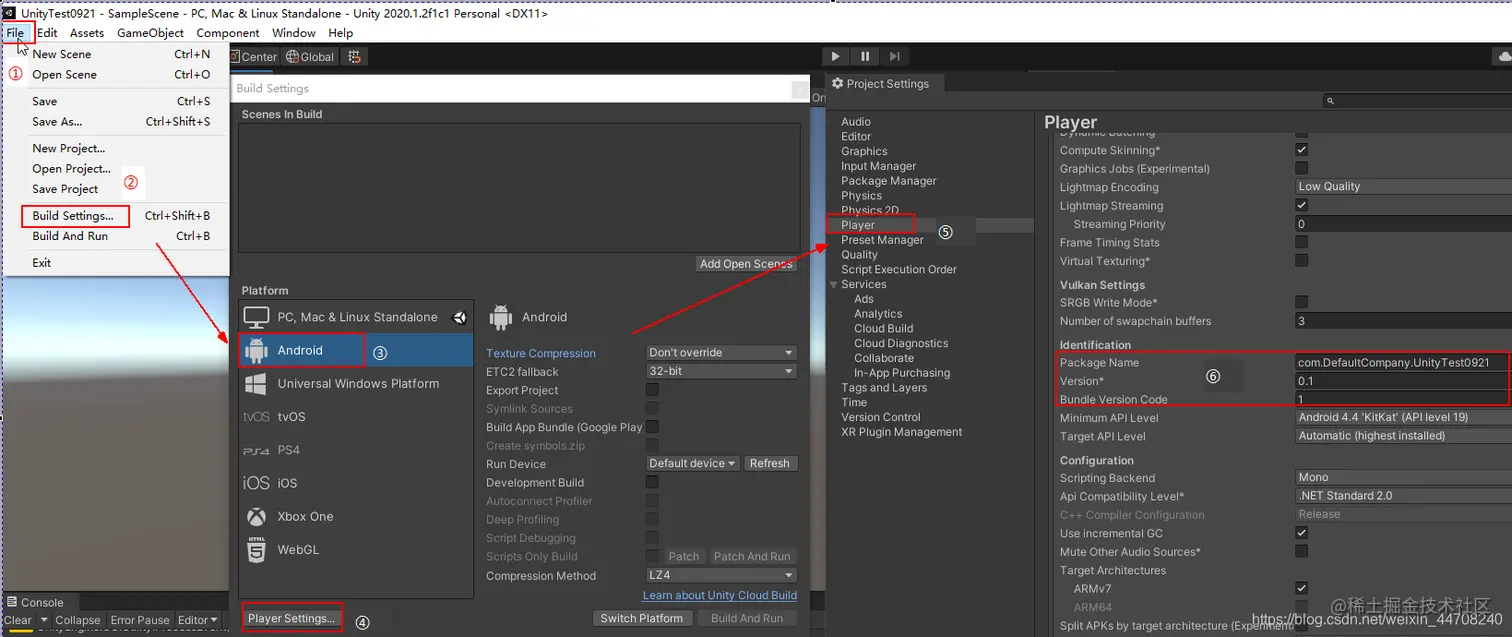Screen dimensions: 1512x637
Task: Enable the SRGB Write Mode checkbox
Action: (1301, 302)
